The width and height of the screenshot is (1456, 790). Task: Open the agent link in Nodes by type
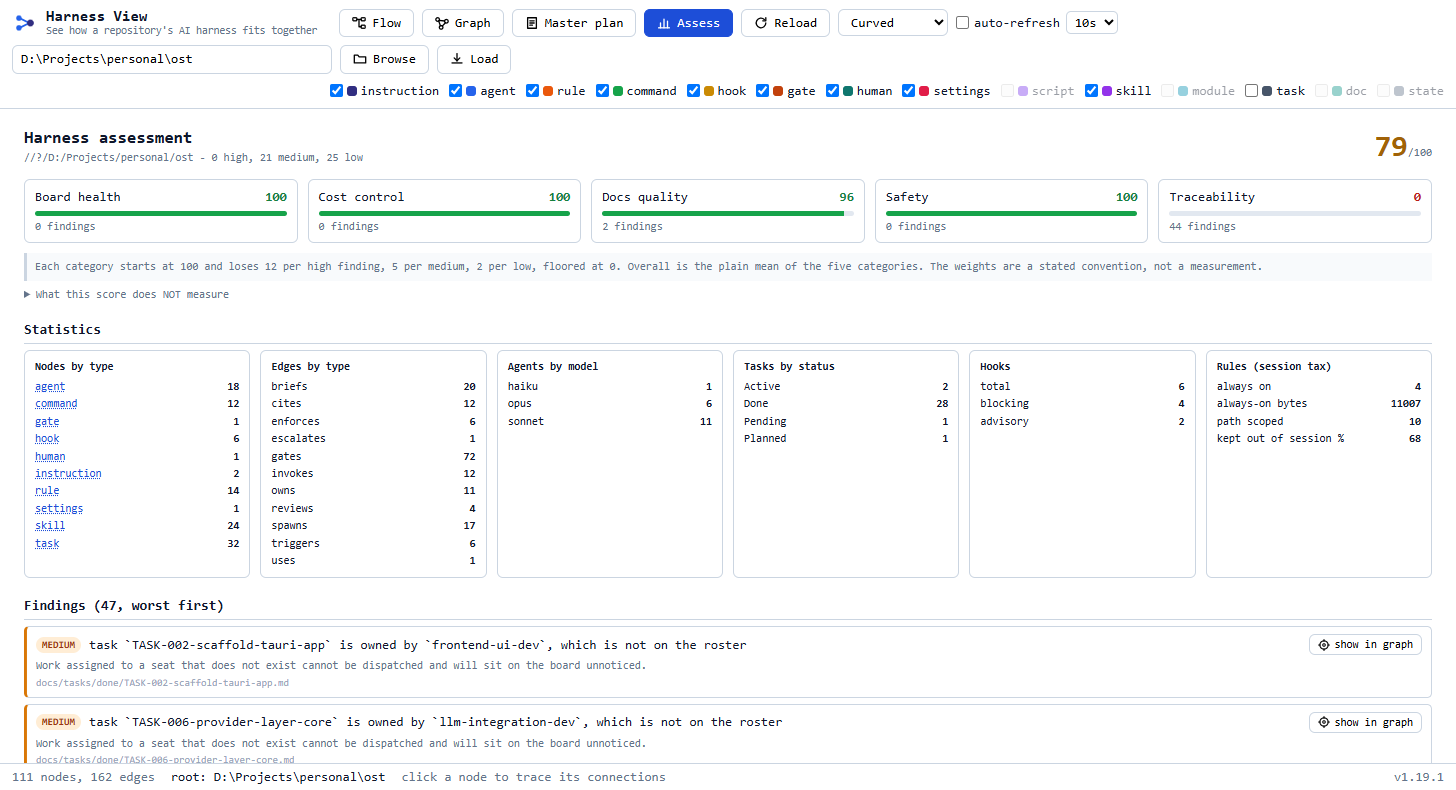tap(50, 386)
